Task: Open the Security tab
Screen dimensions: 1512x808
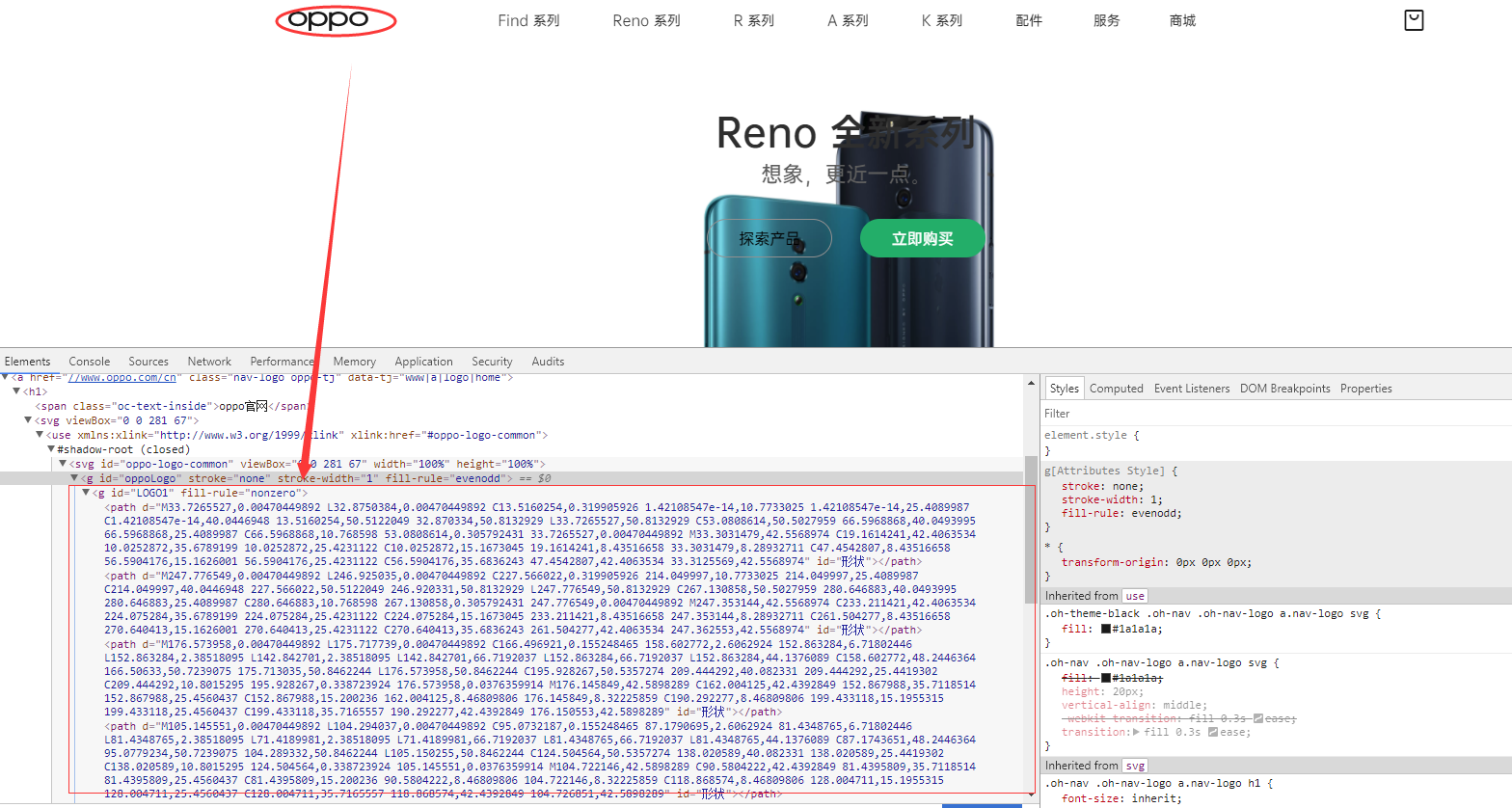Action: pos(492,362)
